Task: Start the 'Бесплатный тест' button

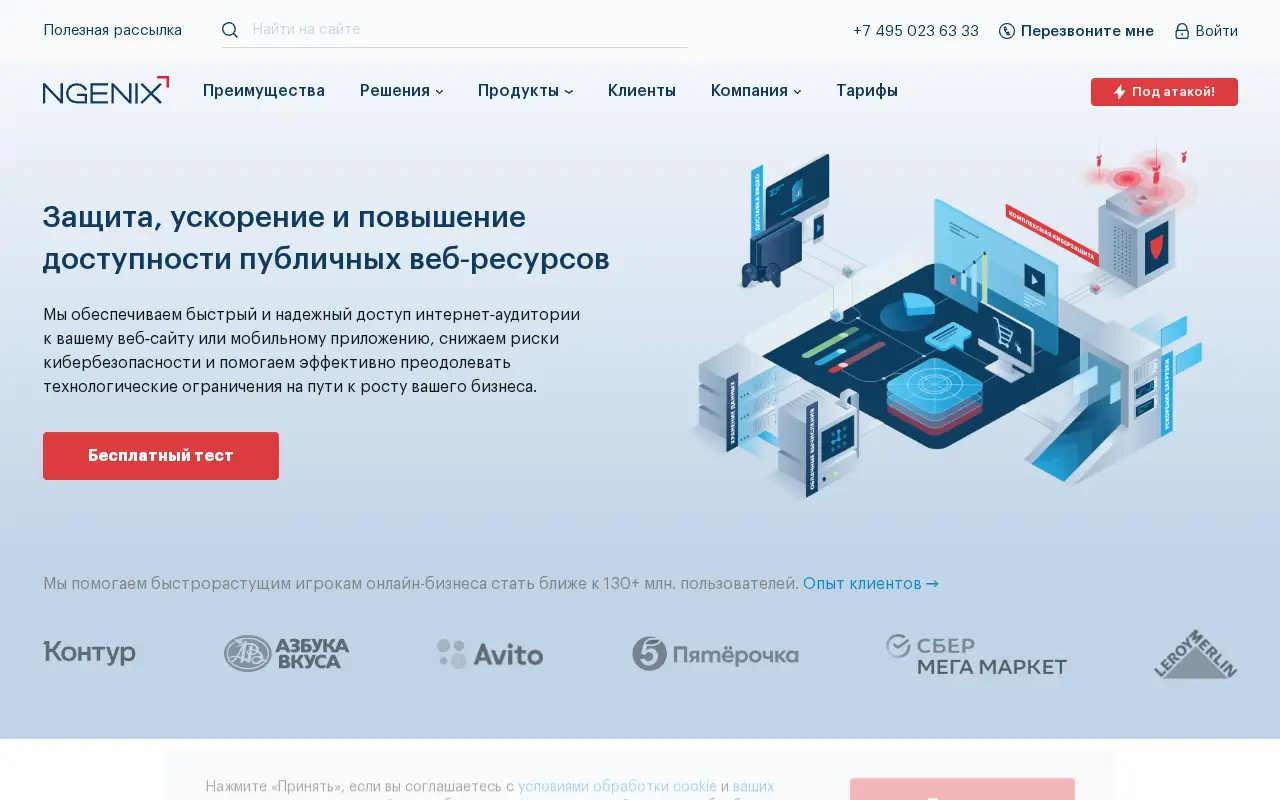Action: click(161, 456)
